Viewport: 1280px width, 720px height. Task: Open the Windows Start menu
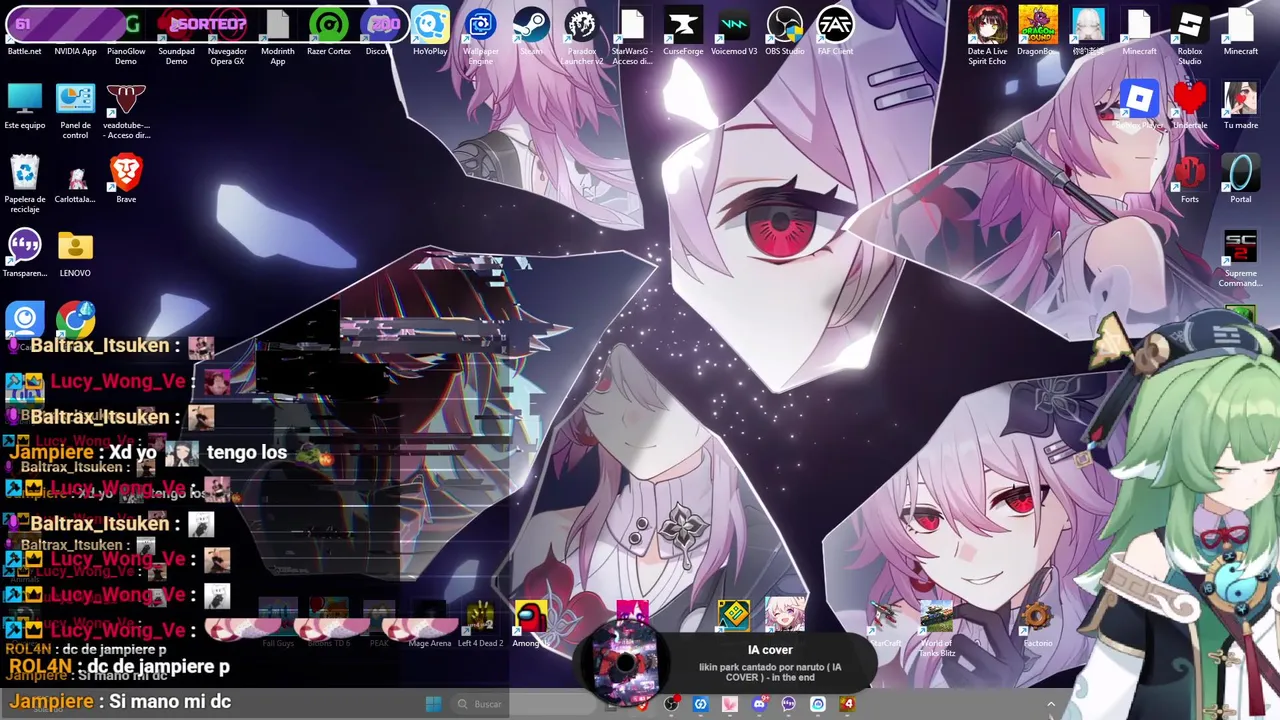433,704
